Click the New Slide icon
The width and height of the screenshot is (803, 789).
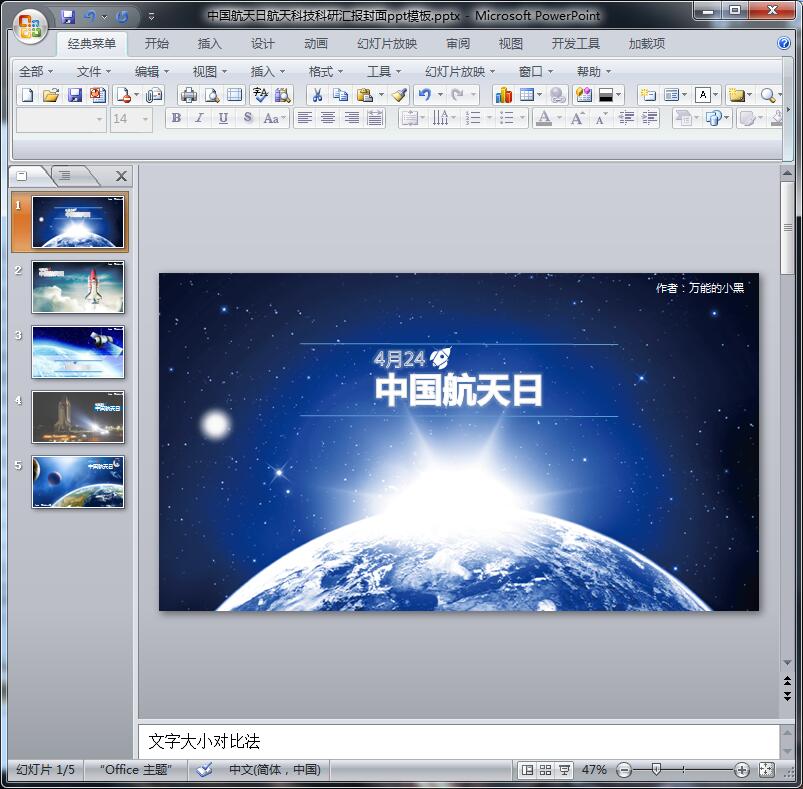pyautogui.click(x=648, y=95)
